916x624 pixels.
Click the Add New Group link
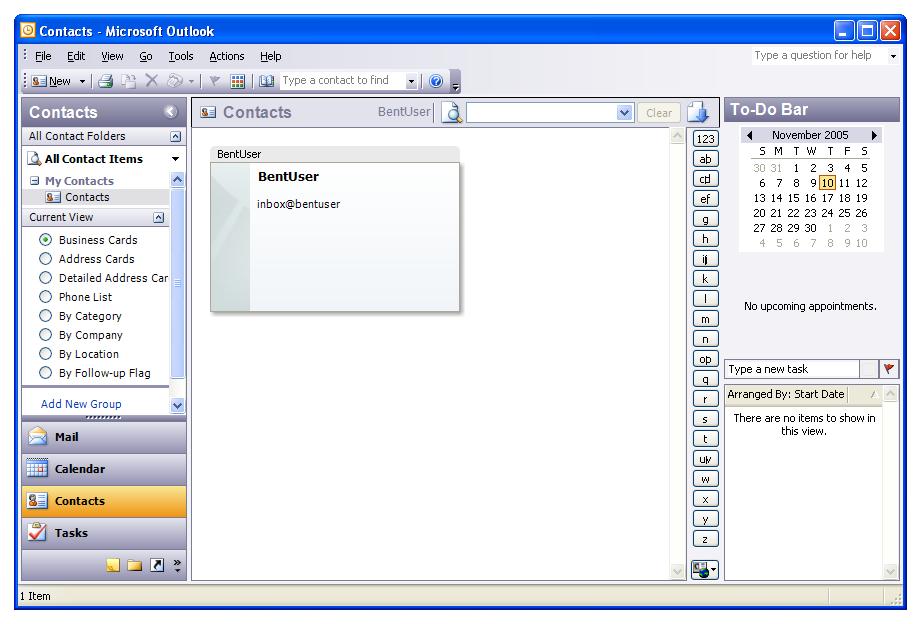pyautogui.click(x=81, y=404)
